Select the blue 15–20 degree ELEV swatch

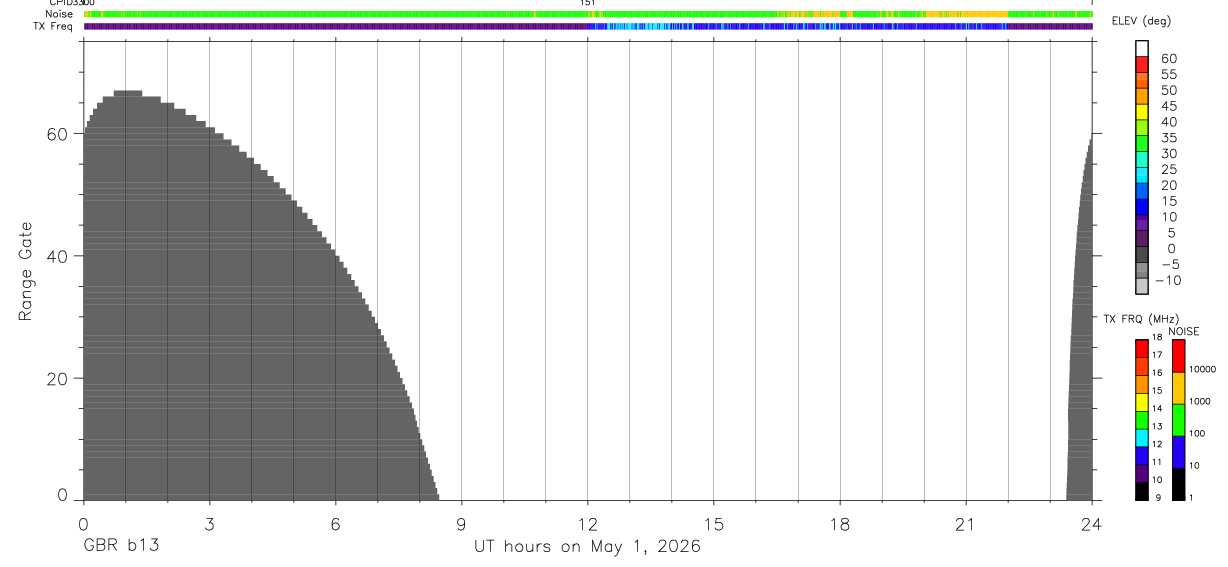click(x=1142, y=191)
